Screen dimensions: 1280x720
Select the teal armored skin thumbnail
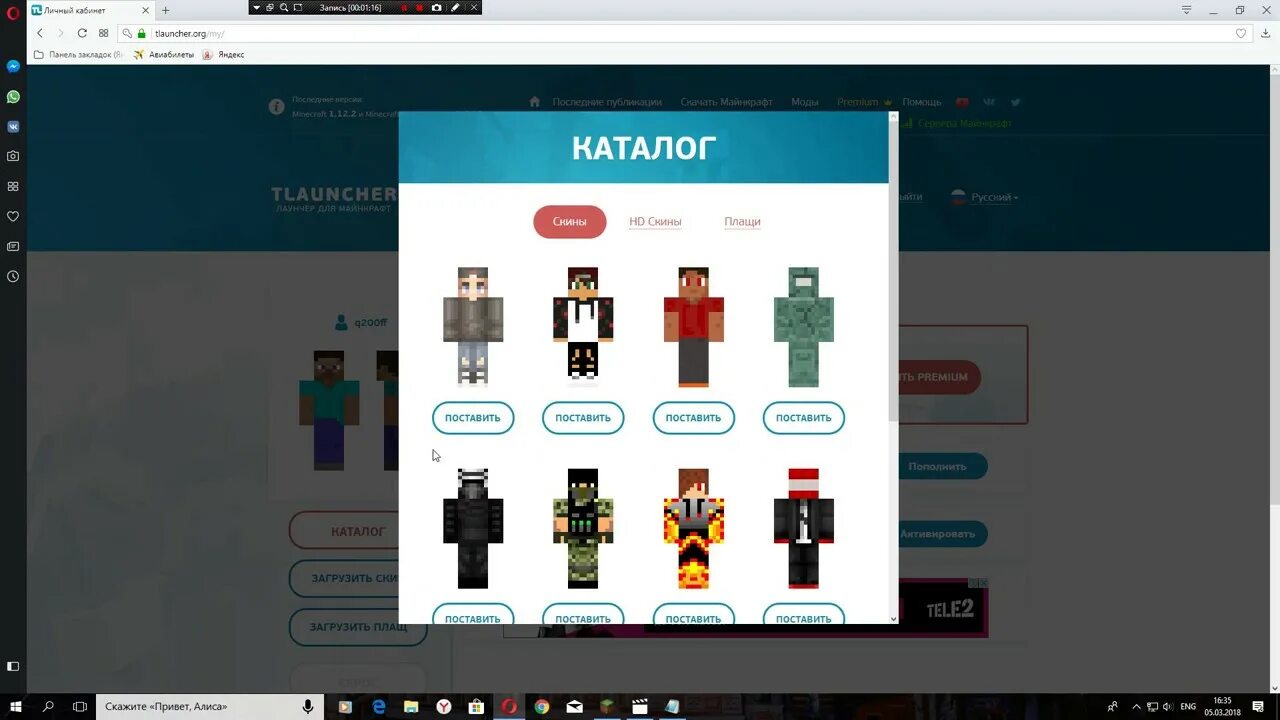pyautogui.click(x=804, y=326)
